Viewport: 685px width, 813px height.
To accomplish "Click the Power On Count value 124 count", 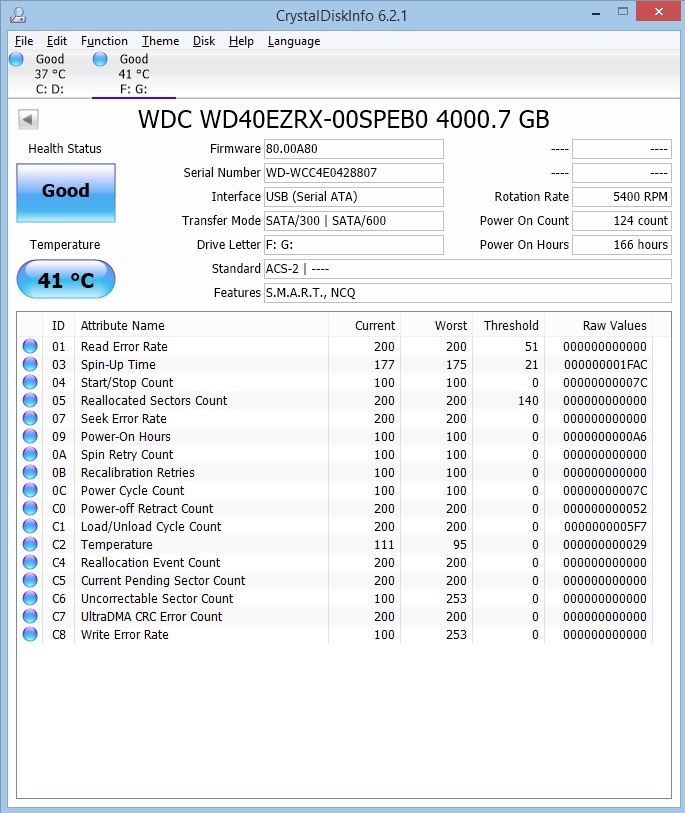I will pos(622,220).
